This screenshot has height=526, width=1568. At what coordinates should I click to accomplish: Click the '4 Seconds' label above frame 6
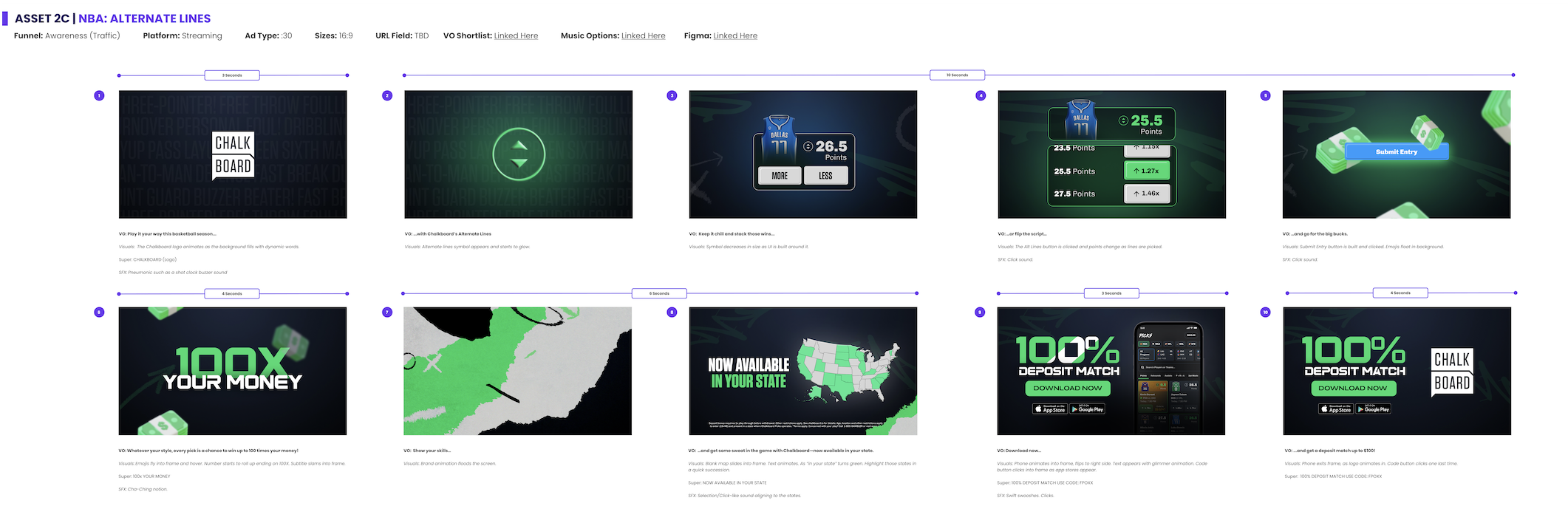[232, 293]
